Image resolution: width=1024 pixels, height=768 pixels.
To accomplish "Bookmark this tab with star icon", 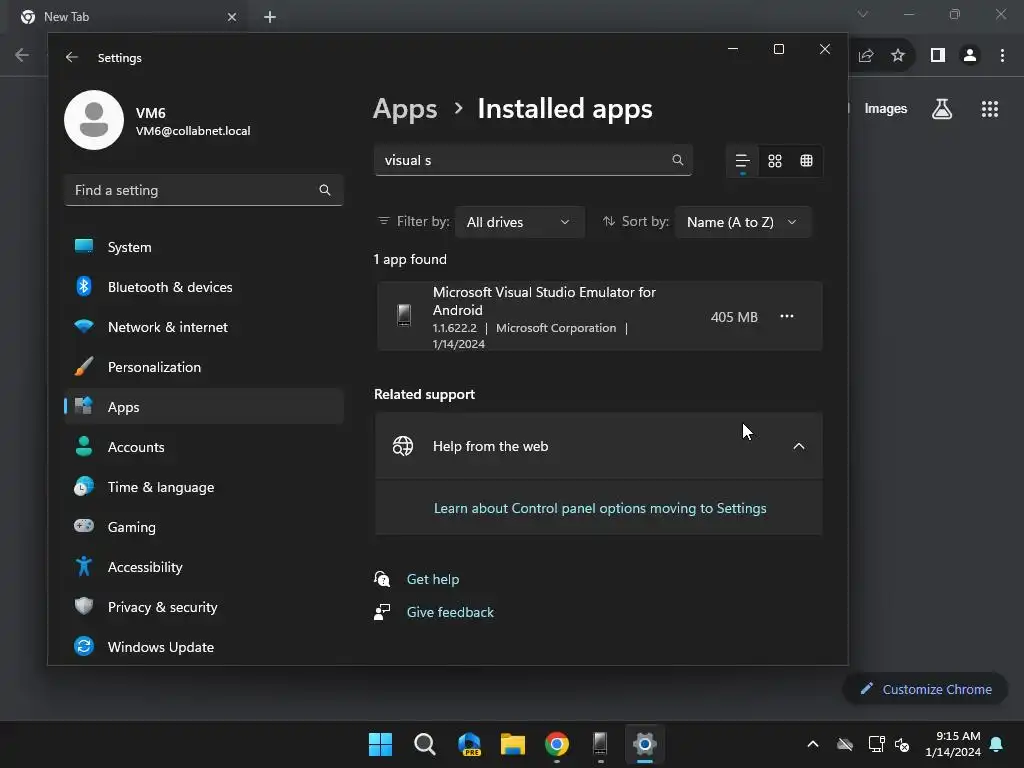I will (x=898, y=56).
